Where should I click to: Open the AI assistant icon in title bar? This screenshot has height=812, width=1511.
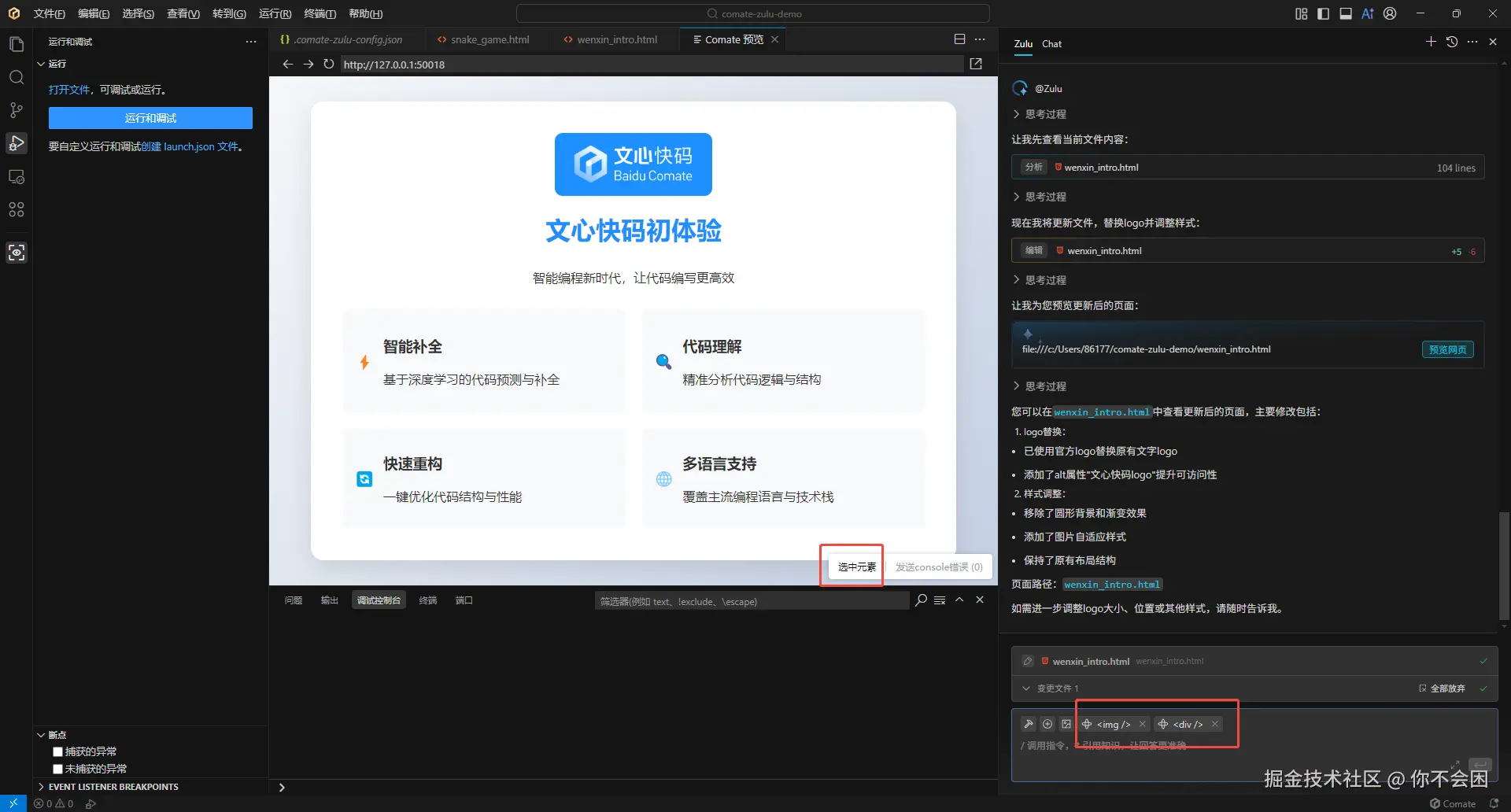pyautogui.click(x=1368, y=13)
